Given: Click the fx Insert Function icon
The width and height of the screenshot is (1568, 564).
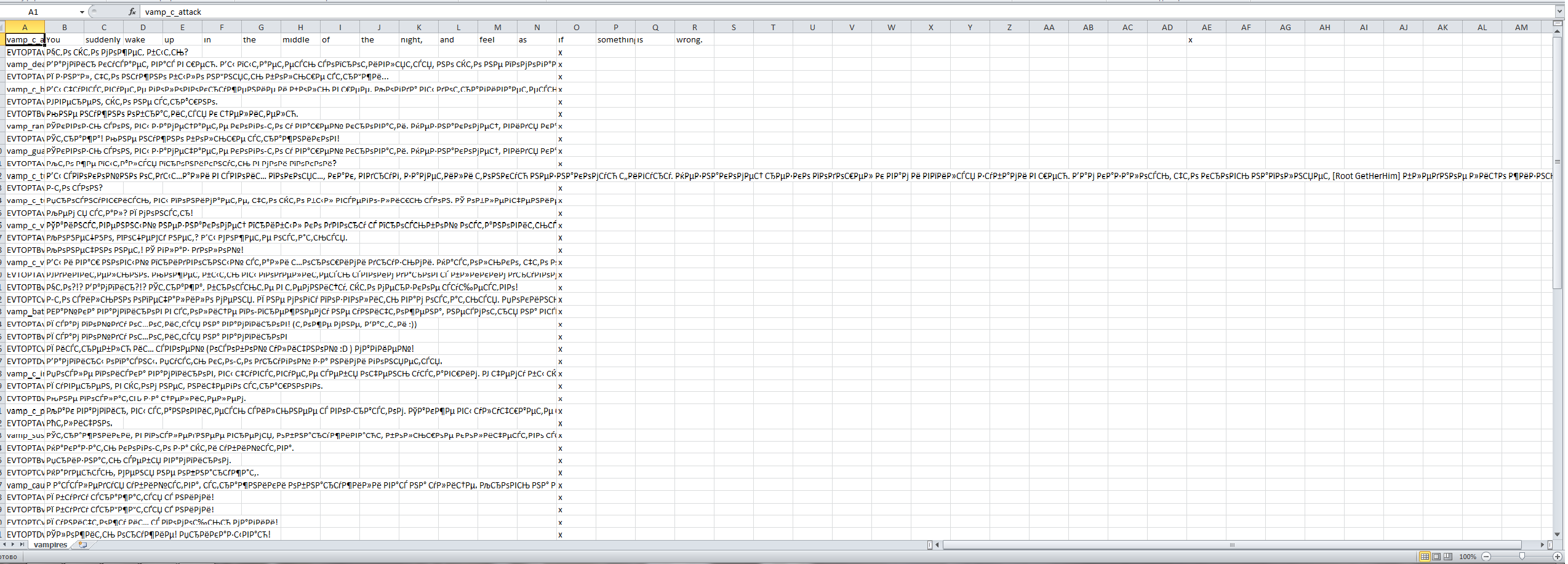Looking at the screenshot, I should [x=132, y=12].
